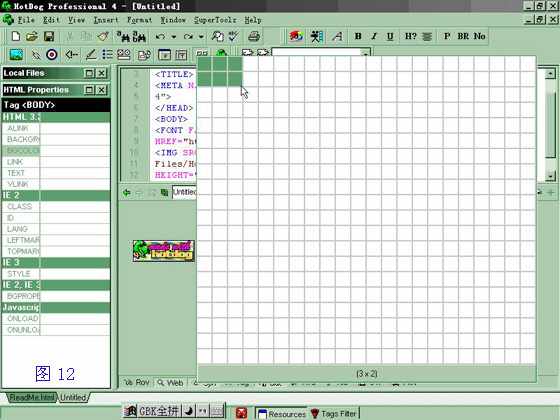
Task: Save the document with the floppy icon
Action: [49, 36]
